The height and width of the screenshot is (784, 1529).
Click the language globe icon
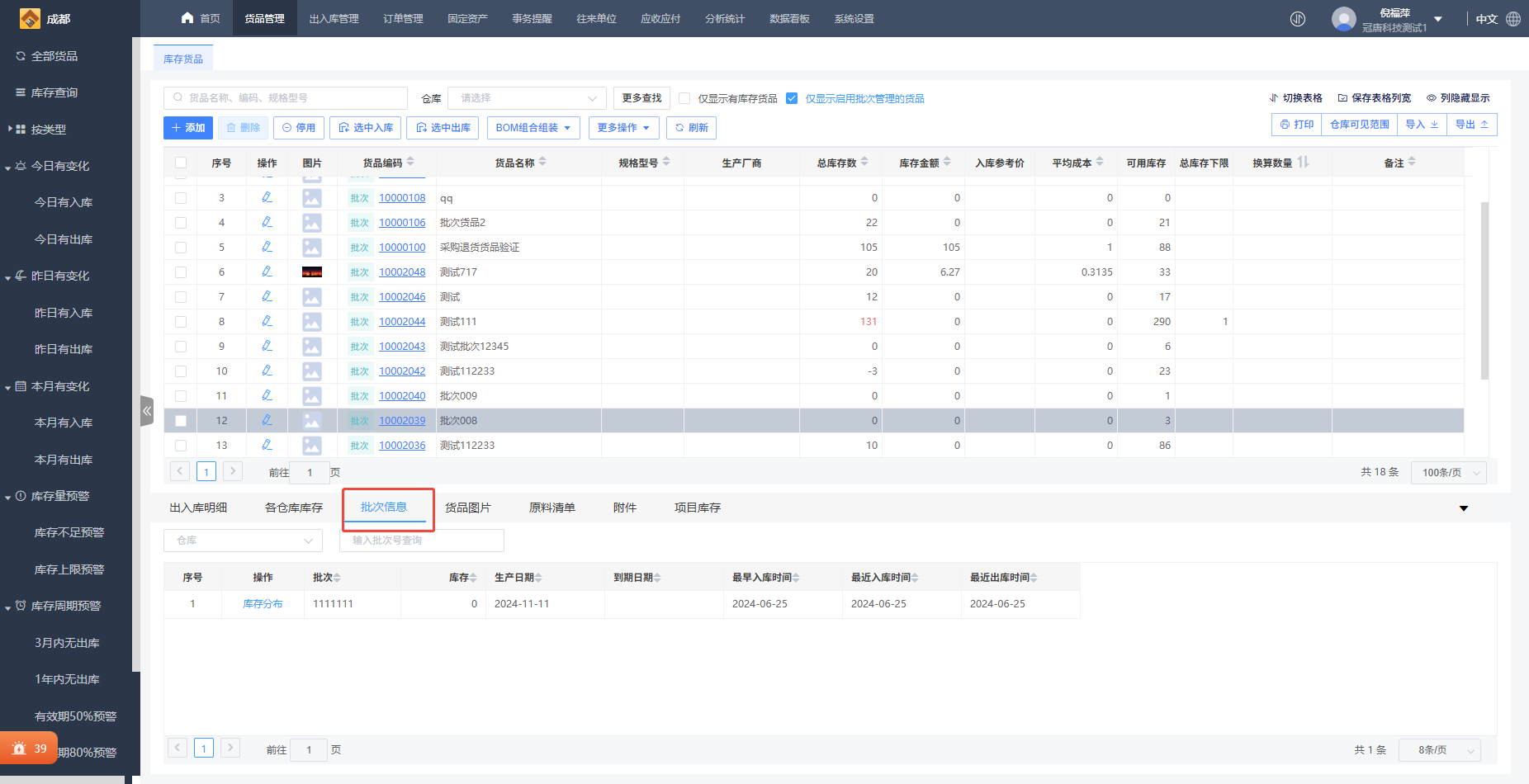pos(1513,19)
